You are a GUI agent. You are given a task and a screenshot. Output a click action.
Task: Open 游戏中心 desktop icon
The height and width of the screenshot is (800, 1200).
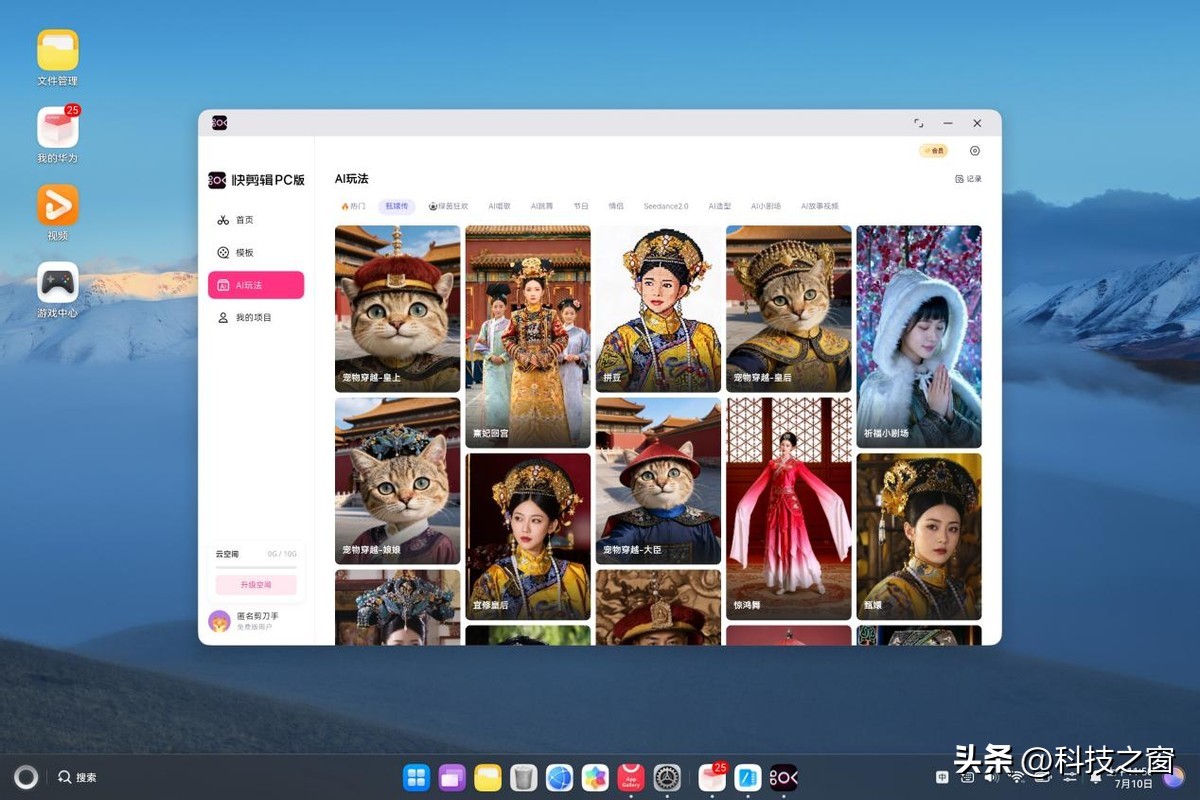coord(58,282)
